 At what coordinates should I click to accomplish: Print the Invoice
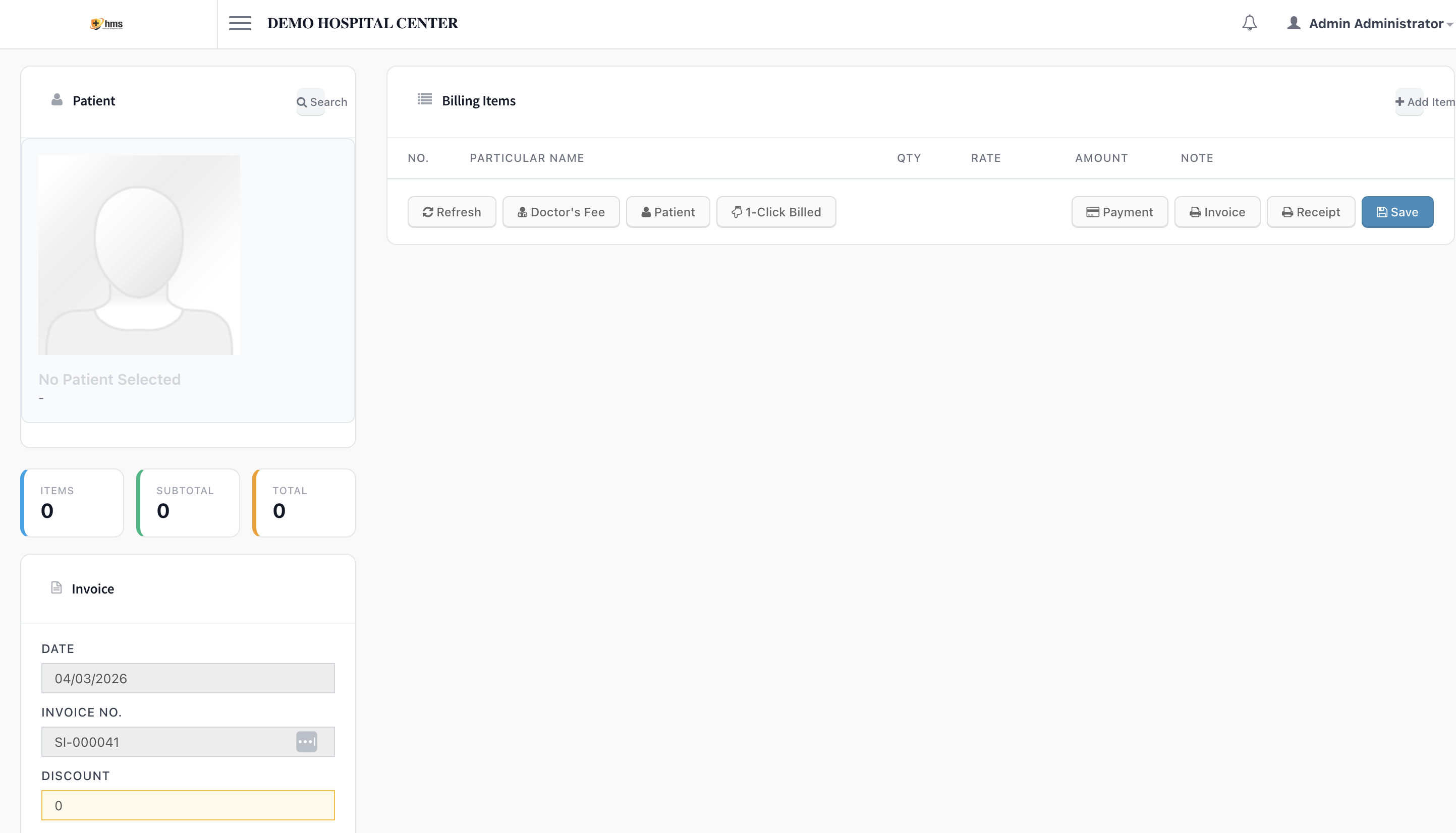coord(1217,212)
